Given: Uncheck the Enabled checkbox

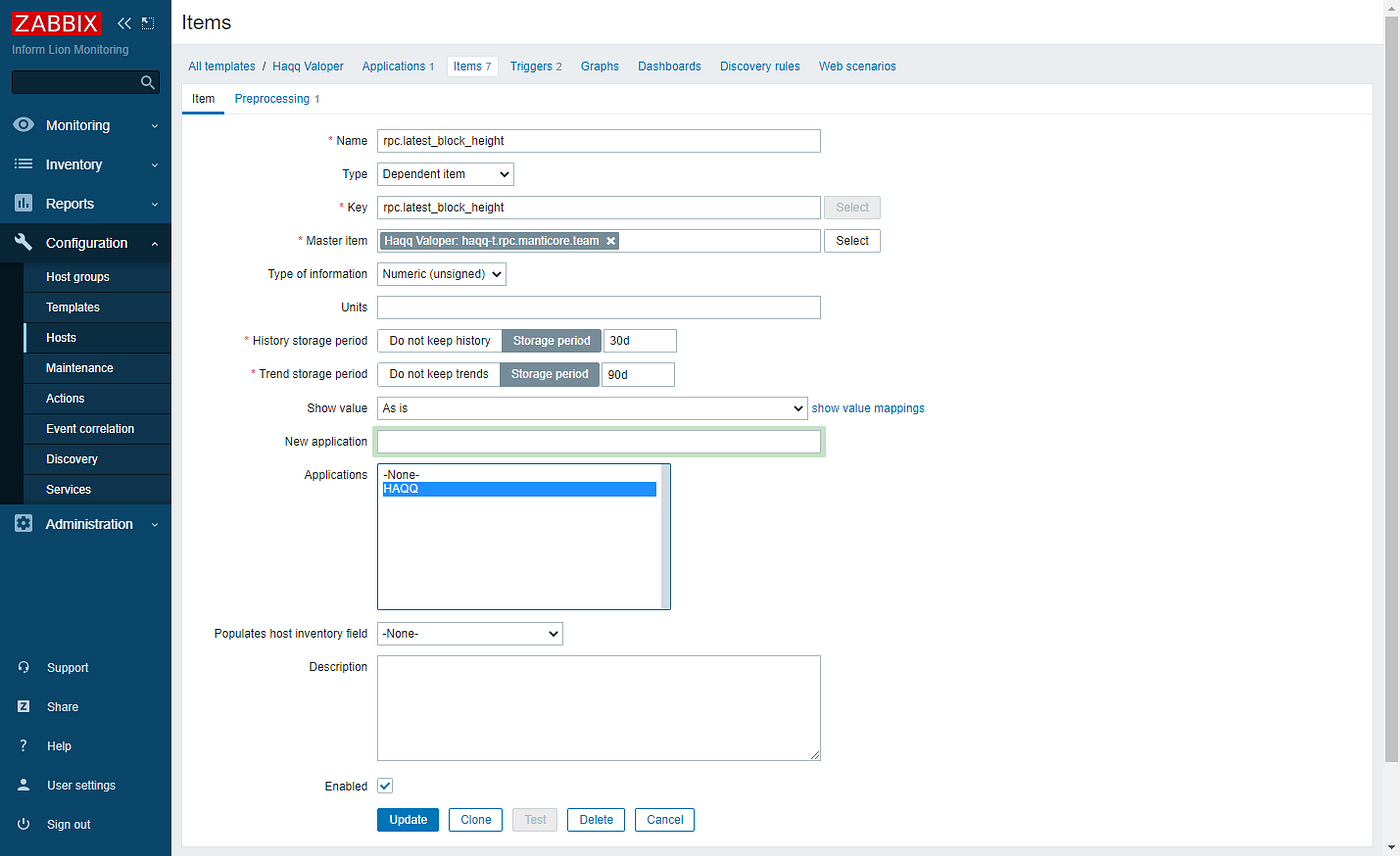Looking at the screenshot, I should pos(385,786).
